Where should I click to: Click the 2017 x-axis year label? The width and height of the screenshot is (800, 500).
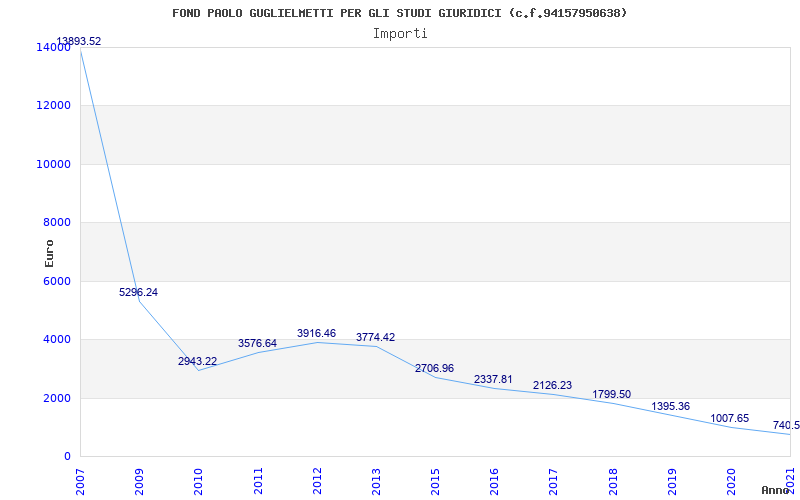tap(554, 481)
